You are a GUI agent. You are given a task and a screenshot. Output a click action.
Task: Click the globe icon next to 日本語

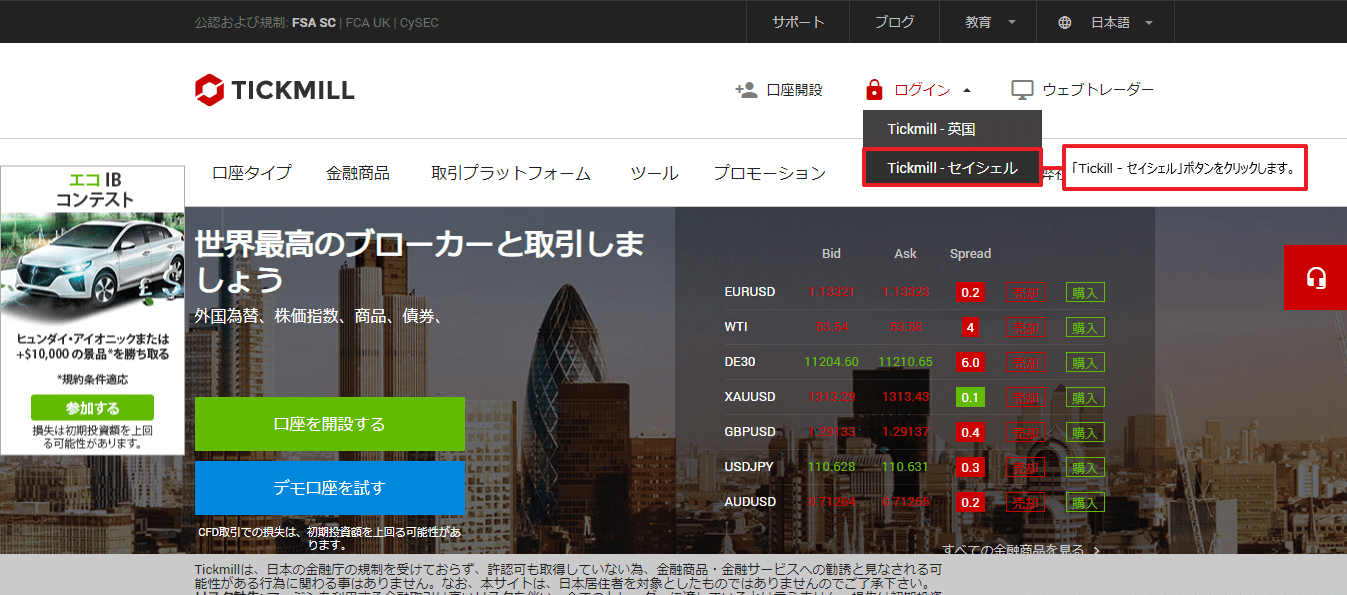pos(1063,21)
